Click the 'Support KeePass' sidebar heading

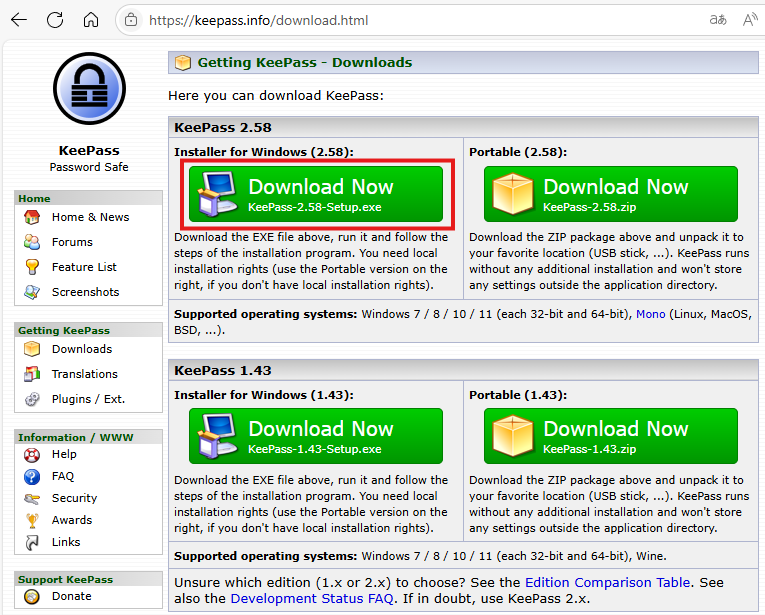click(65, 579)
